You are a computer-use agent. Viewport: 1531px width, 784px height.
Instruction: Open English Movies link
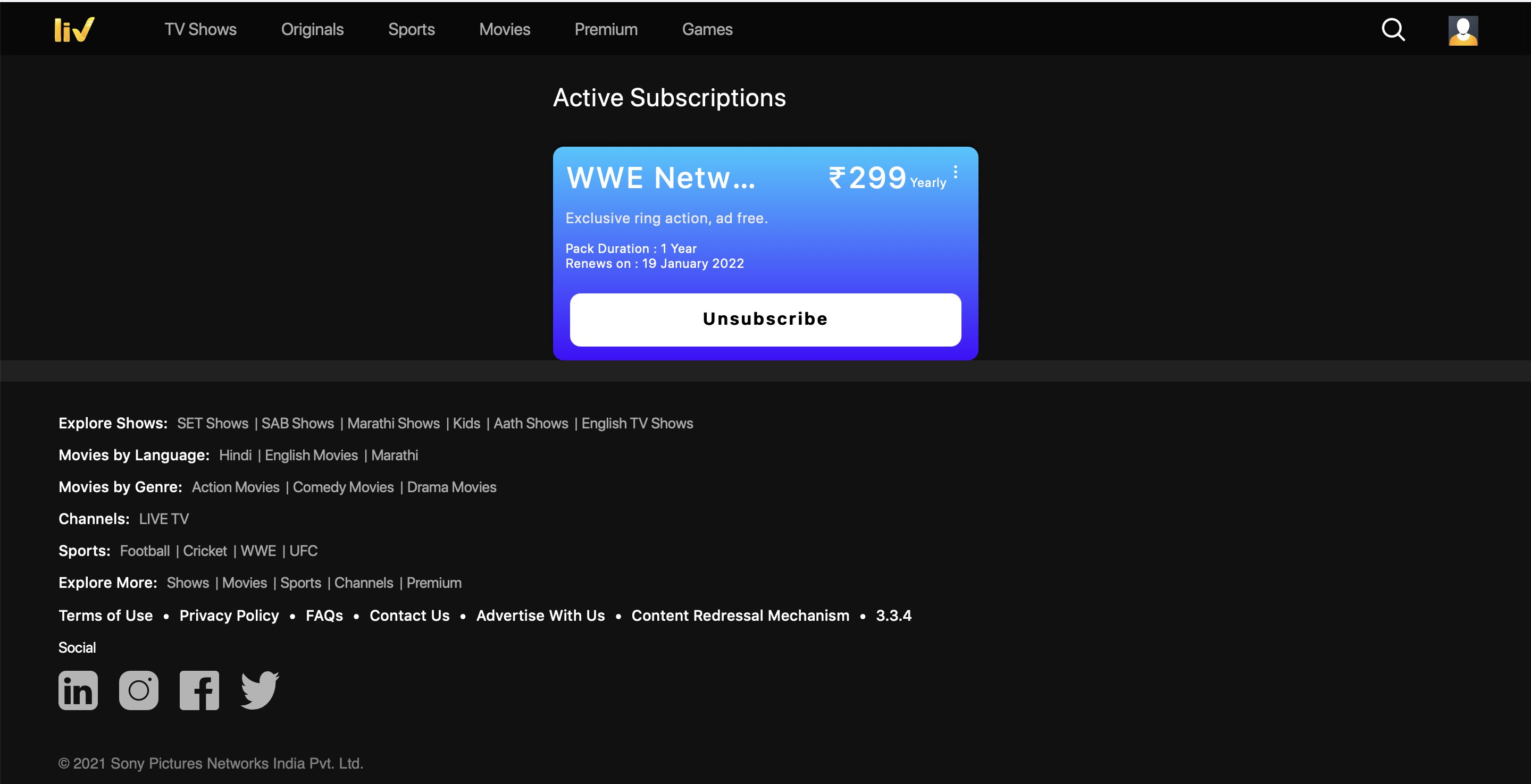pos(312,456)
